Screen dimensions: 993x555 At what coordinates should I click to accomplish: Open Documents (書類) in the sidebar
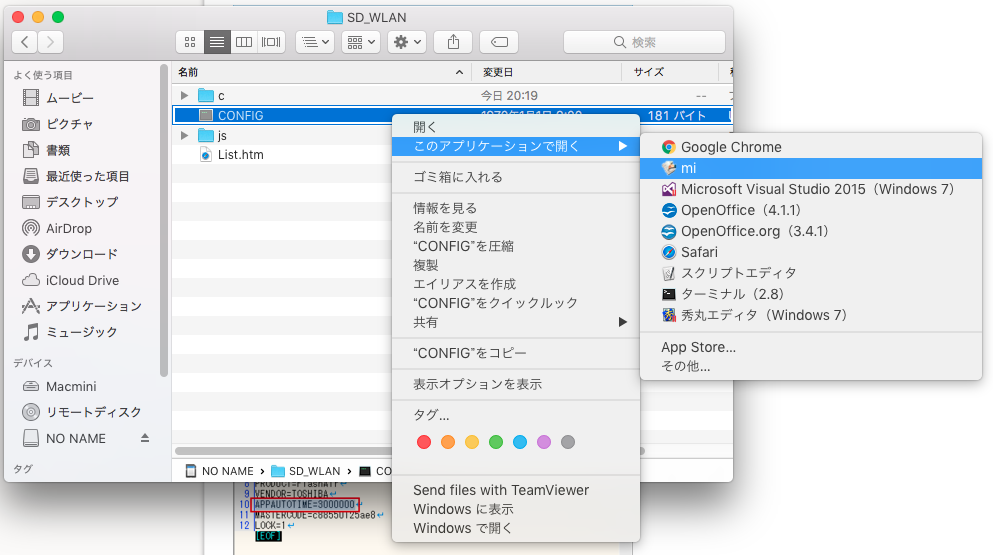coord(47,150)
